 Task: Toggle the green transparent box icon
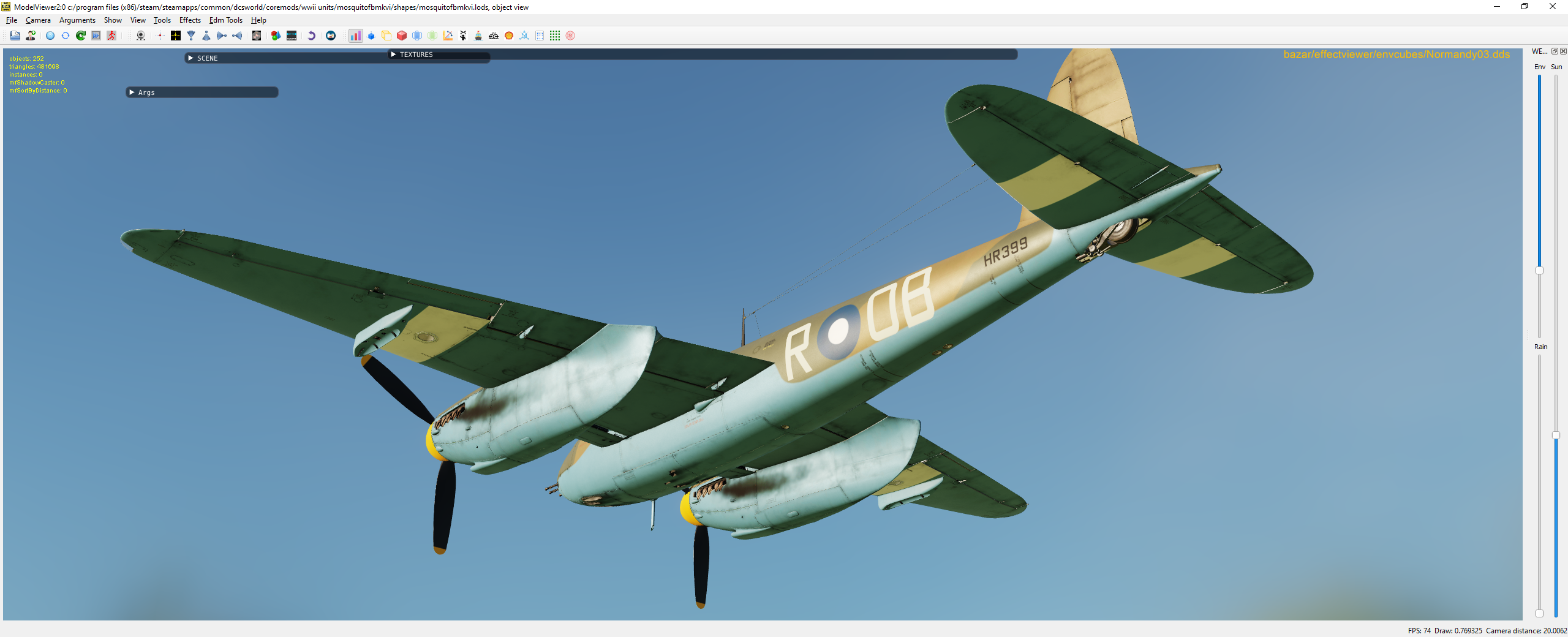pos(432,36)
